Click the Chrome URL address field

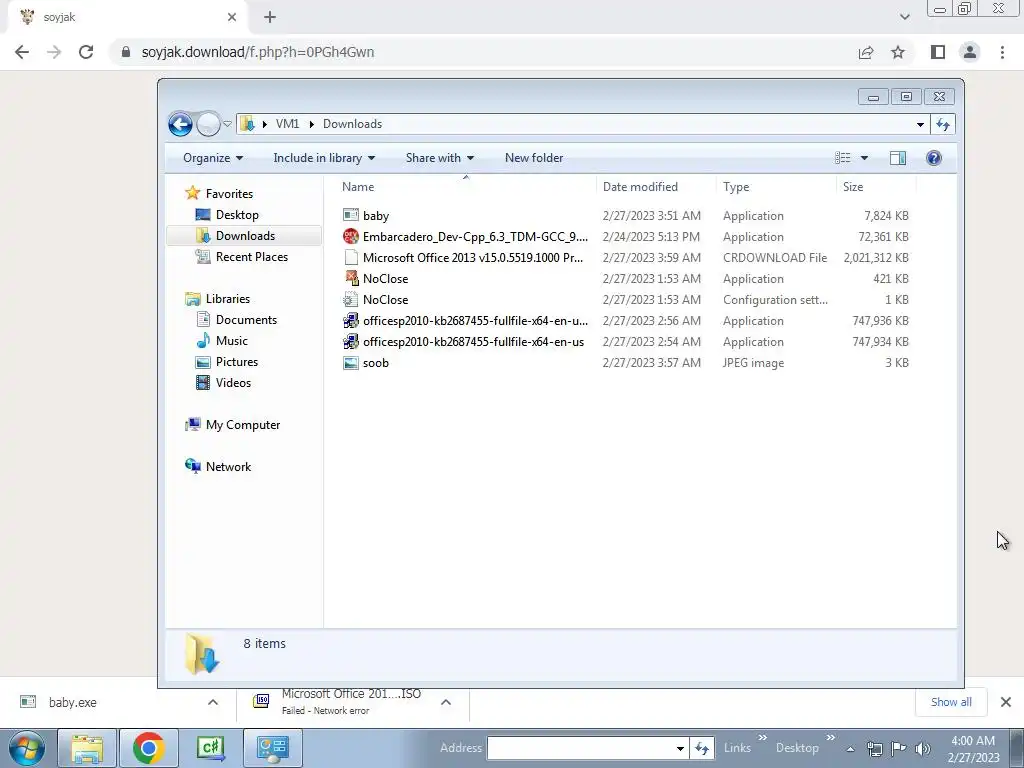[483, 52]
